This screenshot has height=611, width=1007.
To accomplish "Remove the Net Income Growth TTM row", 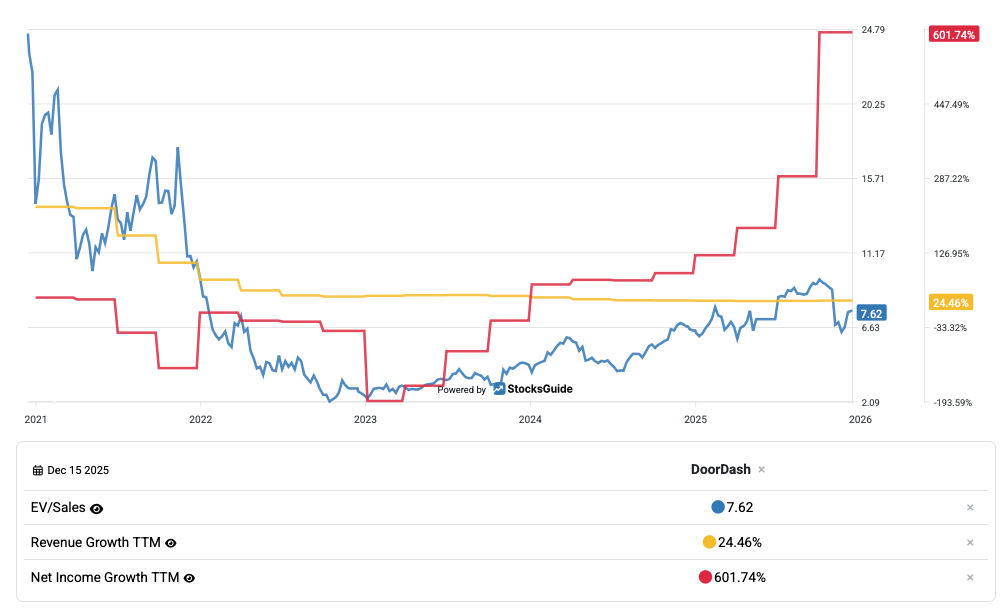I will [x=969, y=577].
